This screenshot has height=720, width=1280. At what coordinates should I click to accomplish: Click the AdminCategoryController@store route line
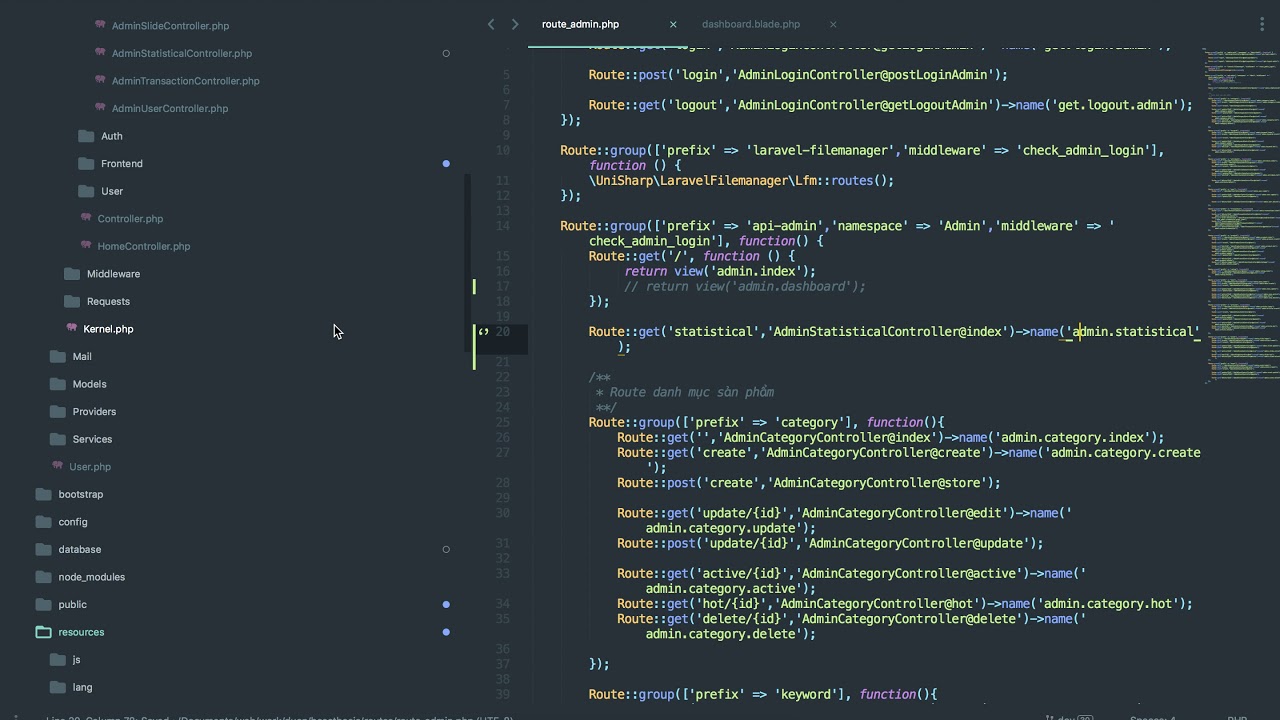(808, 483)
